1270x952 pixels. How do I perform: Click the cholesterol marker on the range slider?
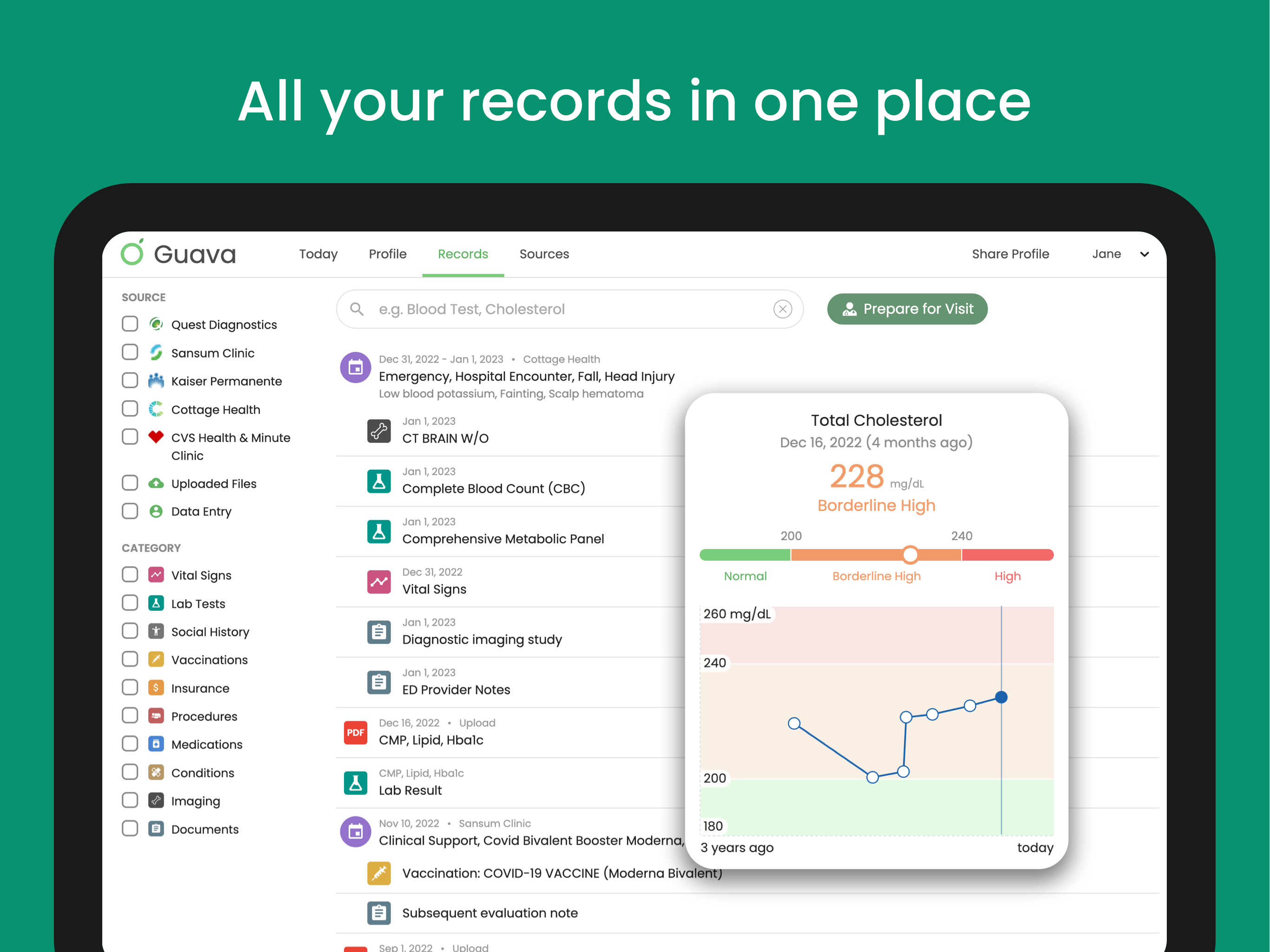click(x=910, y=555)
